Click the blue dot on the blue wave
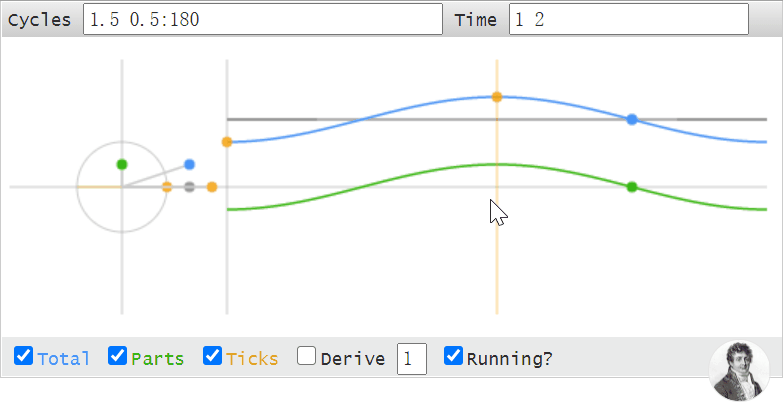This screenshot has width=783, height=402. [632, 119]
